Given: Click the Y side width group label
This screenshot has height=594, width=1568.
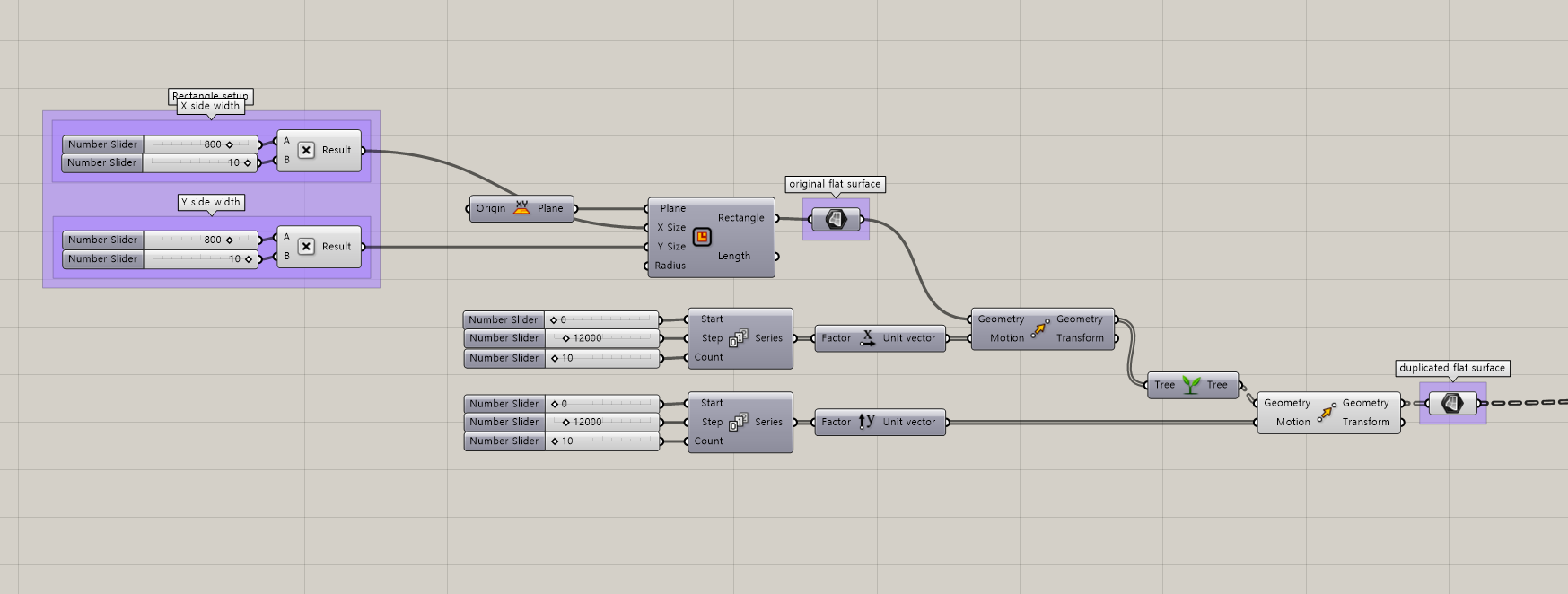Looking at the screenshot, I should (211, 202).
